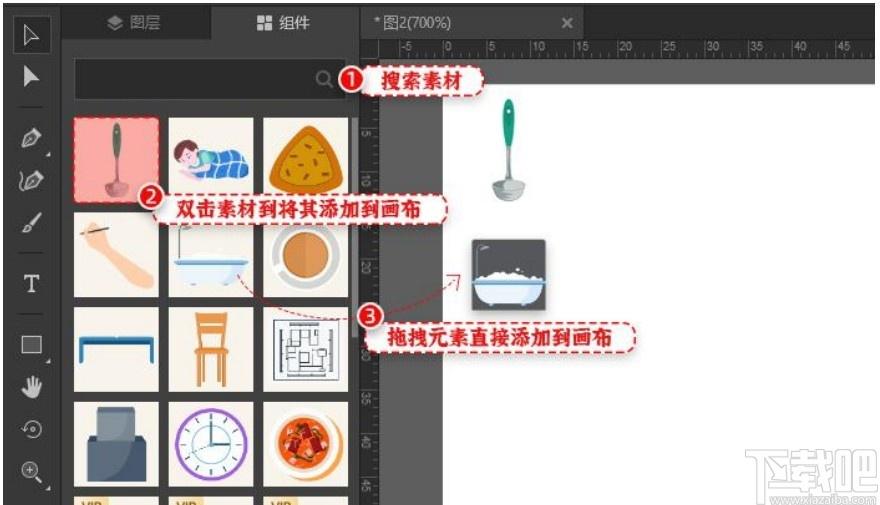
Task: Select the purple clock thumbnail
Action: 211,444
